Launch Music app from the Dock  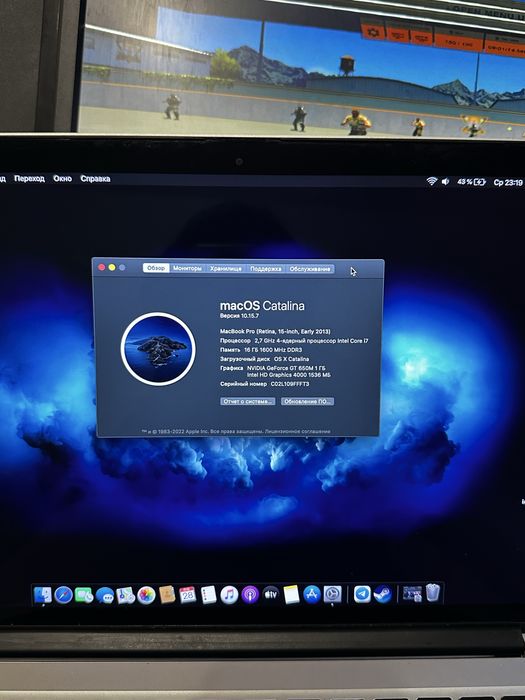click(229, 595)
